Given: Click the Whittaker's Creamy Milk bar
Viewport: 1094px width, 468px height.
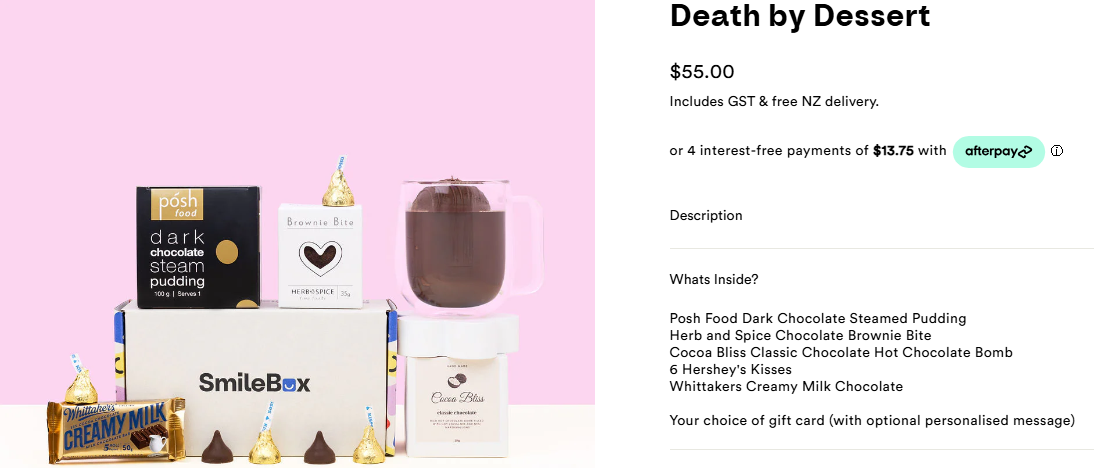Looking at the screenshot, I should coord(117,430).
